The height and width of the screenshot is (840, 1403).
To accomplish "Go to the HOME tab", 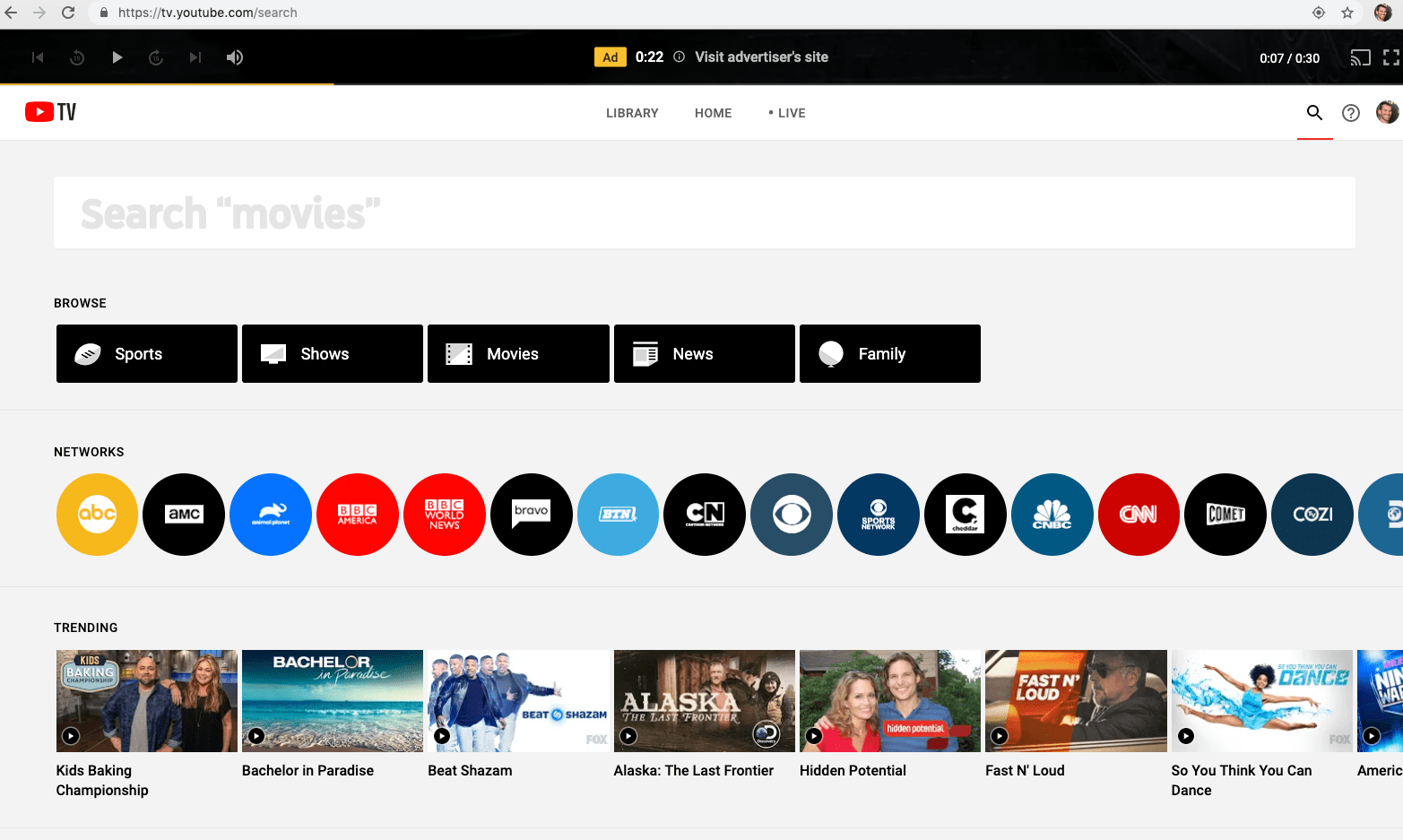I will pos(713,113).
